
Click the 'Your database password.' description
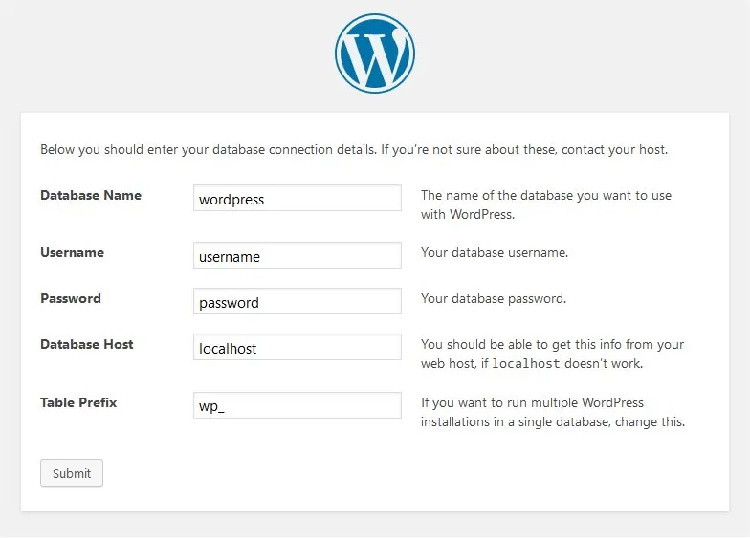(493, 298)
